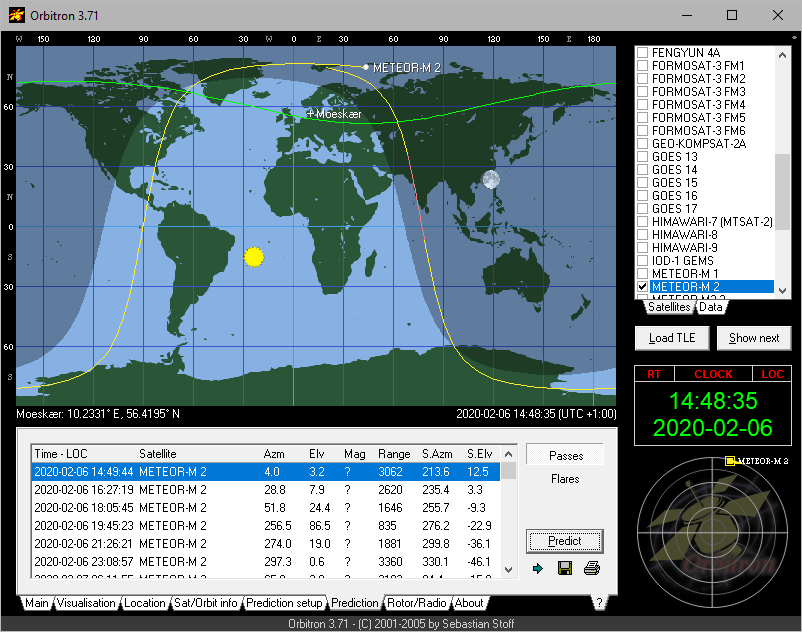The image size is (802, 632).
Task: Check the METEOR-M 1 satellite
Action: pos(643,274)
